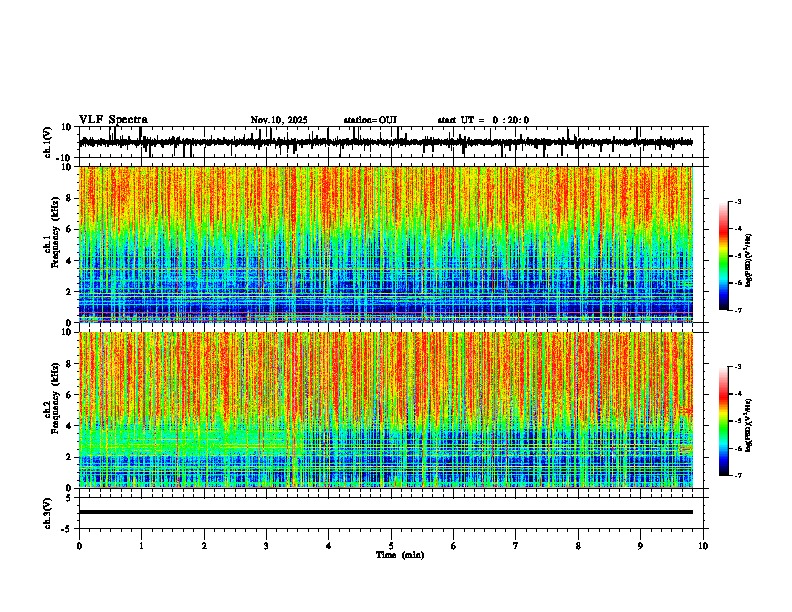Click the time axis tick label "7"
The image size is (792, 612).
516,546
